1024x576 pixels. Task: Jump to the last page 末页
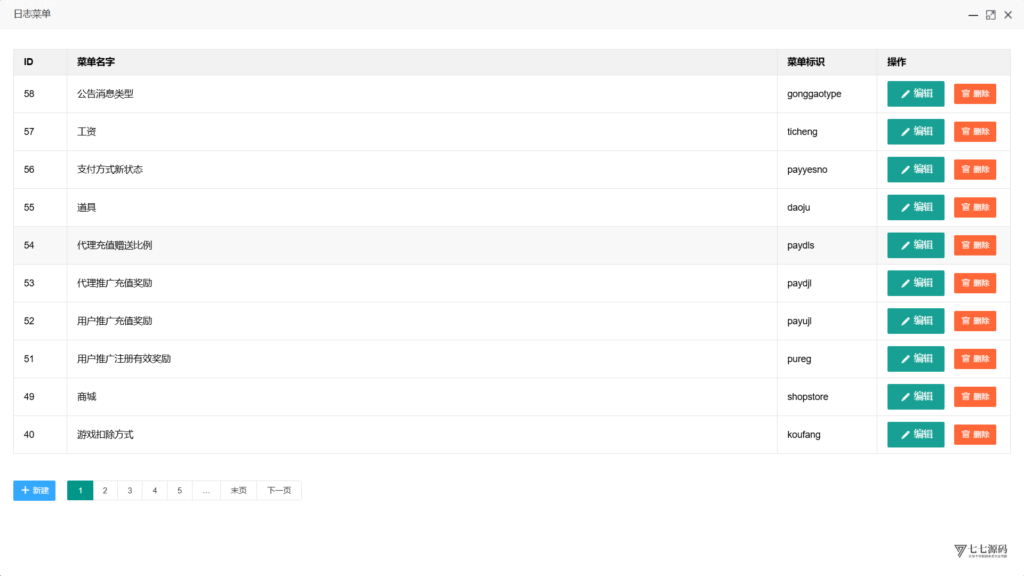click(x=238, y=490)
